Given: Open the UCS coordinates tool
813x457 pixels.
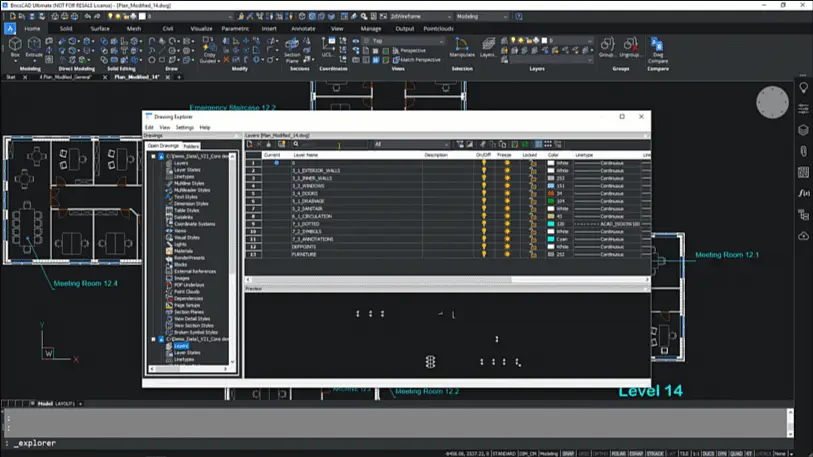Looking at the screenshot, I should coord(327,47).
